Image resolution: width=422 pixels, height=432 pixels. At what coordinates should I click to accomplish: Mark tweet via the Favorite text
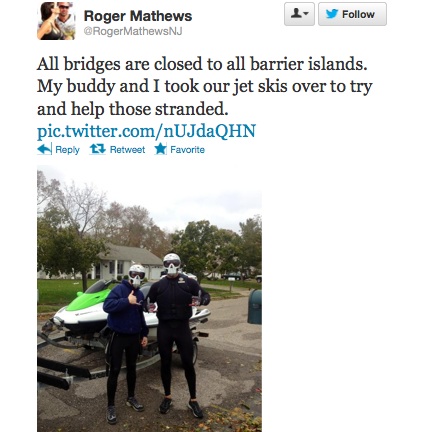tap(187, 150)
